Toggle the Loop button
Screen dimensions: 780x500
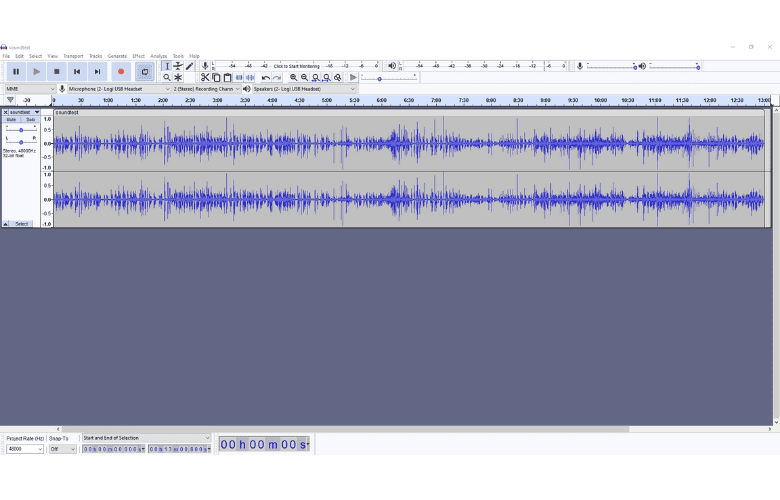145,72
